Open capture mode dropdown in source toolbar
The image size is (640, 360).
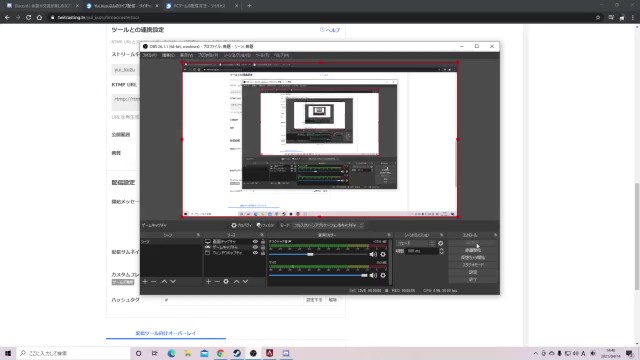(328, 225)
